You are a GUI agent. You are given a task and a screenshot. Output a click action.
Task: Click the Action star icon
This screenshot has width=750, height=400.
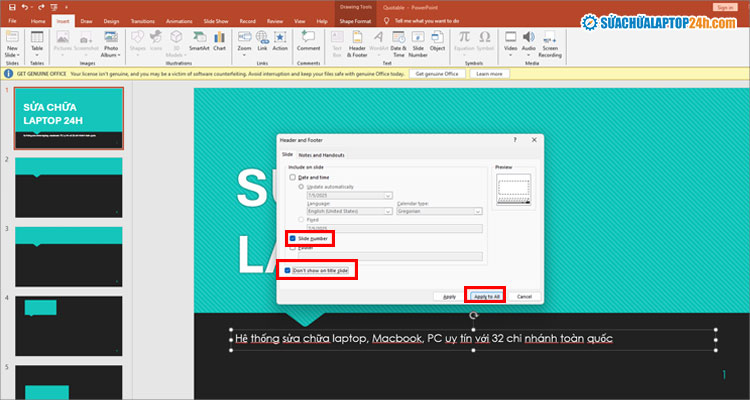pos(280,37)
